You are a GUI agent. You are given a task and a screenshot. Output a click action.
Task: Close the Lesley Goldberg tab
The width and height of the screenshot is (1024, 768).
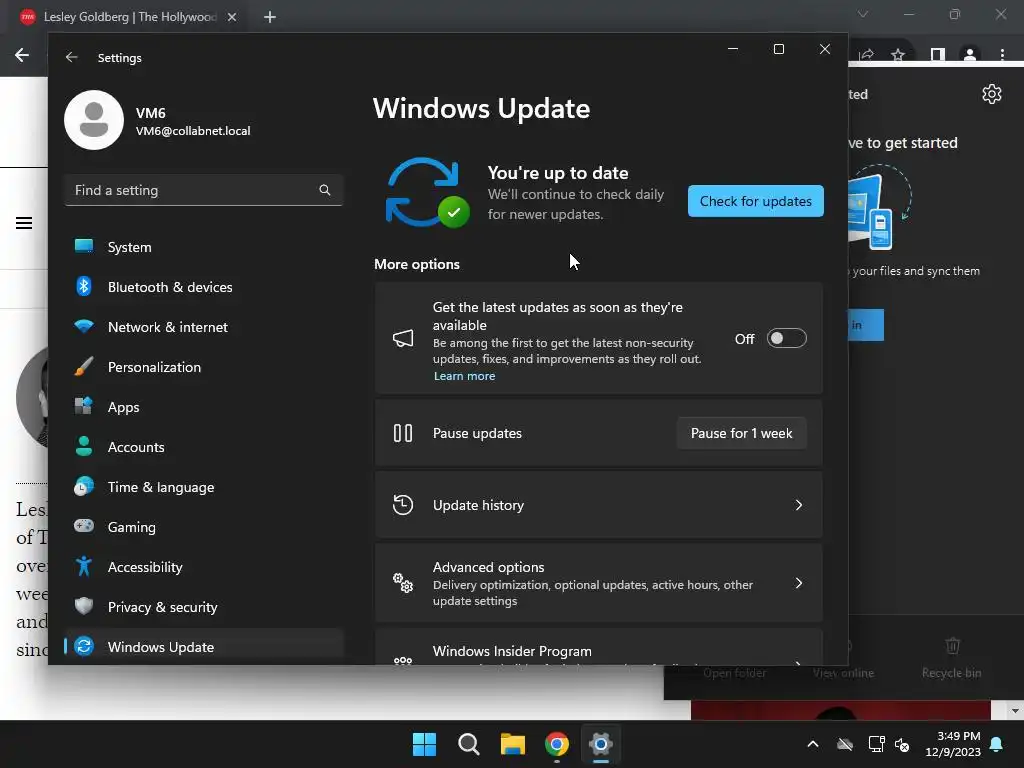point(232,18)
